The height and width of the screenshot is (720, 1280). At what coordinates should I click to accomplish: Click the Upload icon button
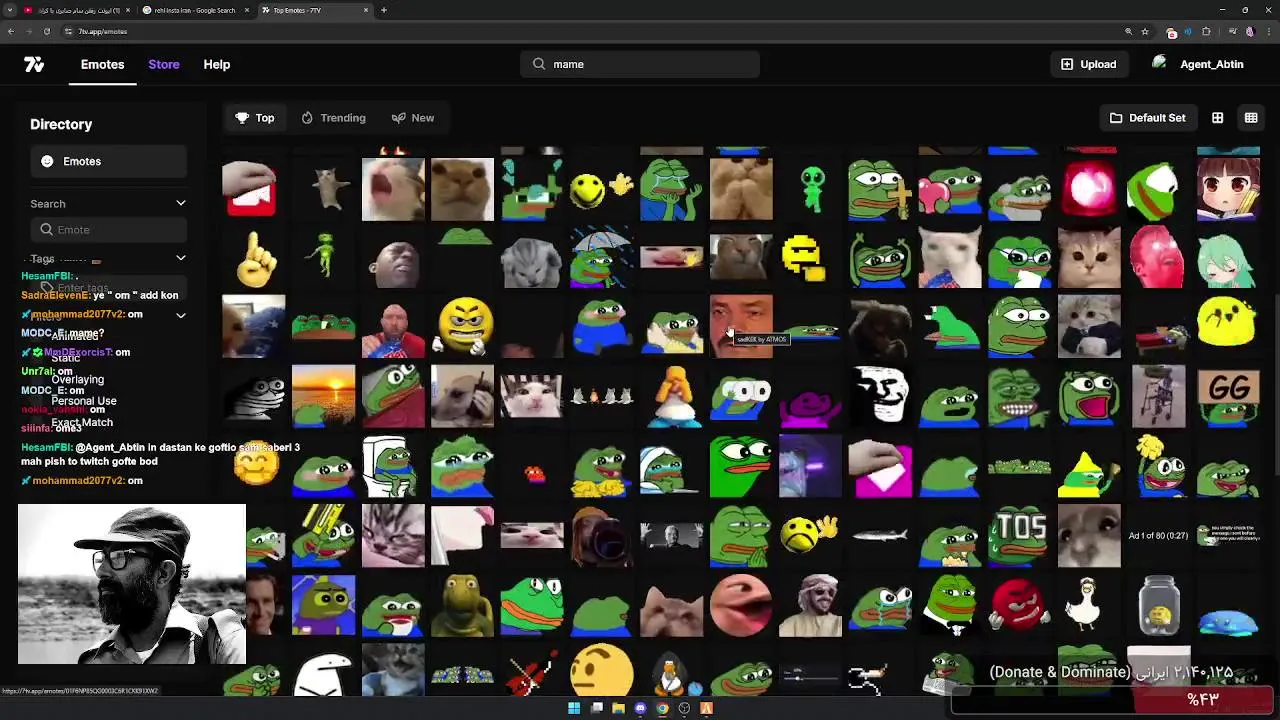coord(1067,64)
